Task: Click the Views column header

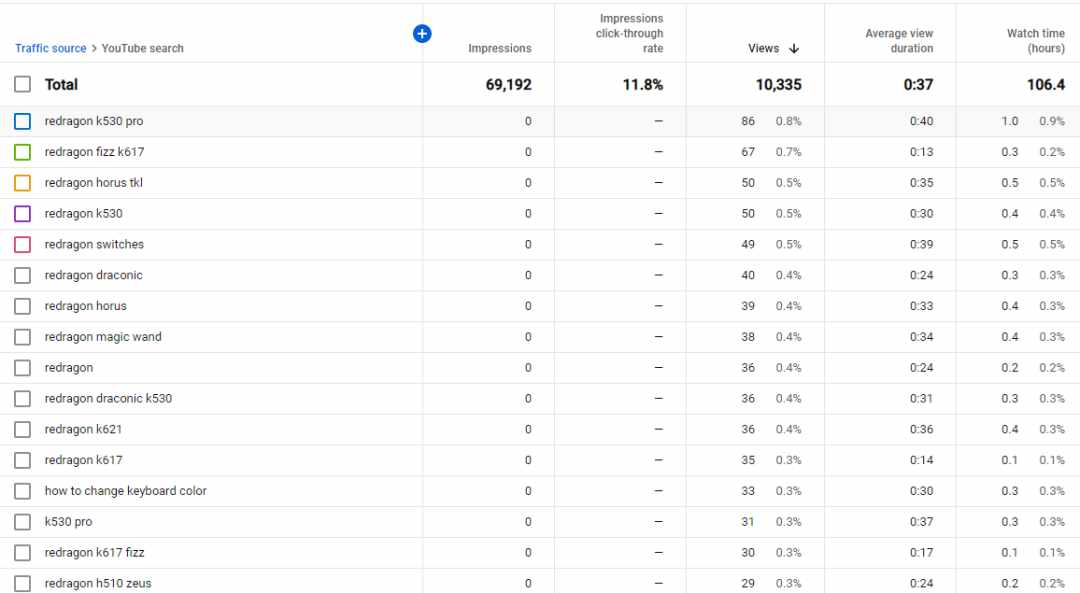Action: [763, 48]
